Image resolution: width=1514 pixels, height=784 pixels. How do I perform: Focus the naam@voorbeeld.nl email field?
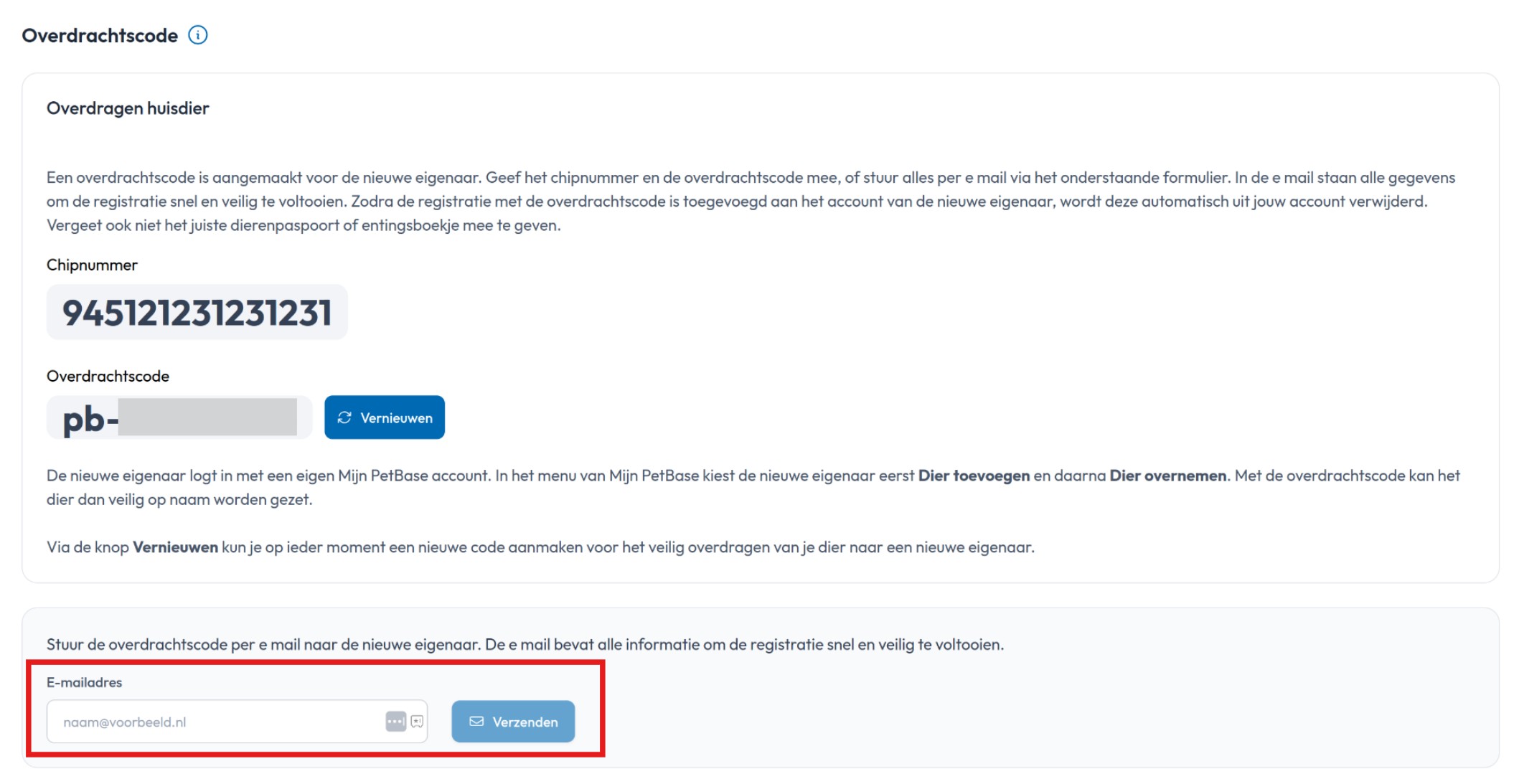click(x=215, y=722)
